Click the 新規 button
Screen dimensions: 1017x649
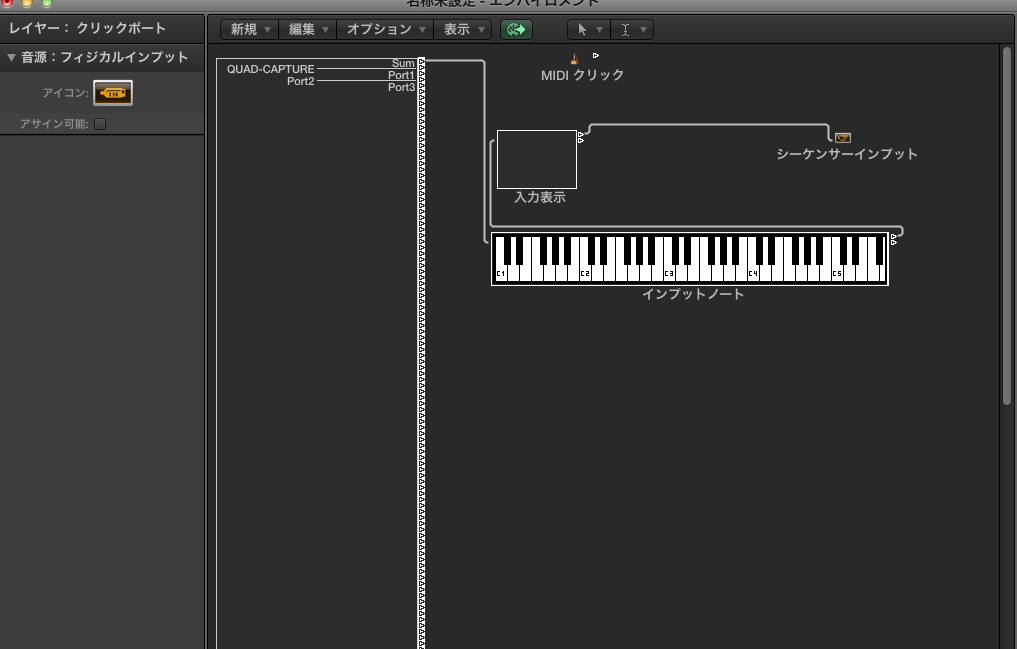[244, 29]
